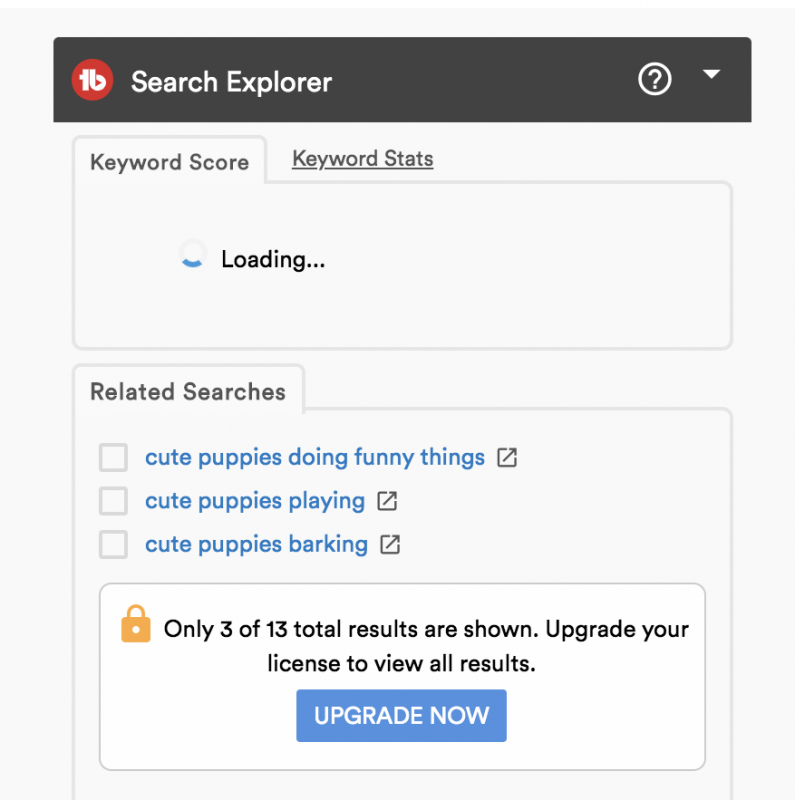Image resolution: width=795 pixels, height=800 pixels.
Task: Click the loading spinner icon
Action: tap(191, 256)
